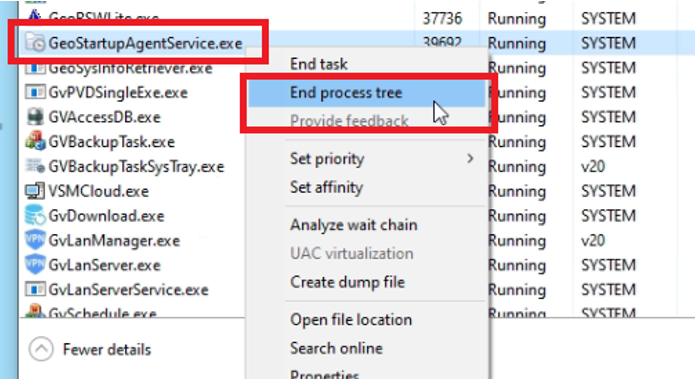Click the v20 user for GvLanManager.exe

coord(593,241)
